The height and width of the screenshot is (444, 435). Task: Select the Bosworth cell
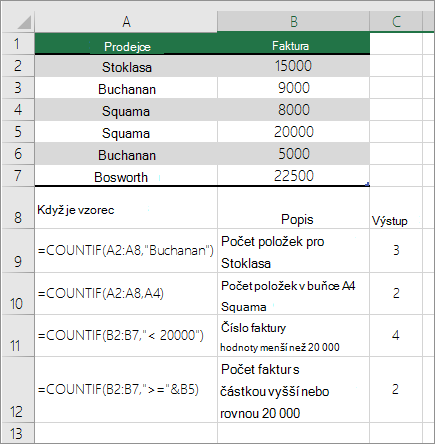126,175
